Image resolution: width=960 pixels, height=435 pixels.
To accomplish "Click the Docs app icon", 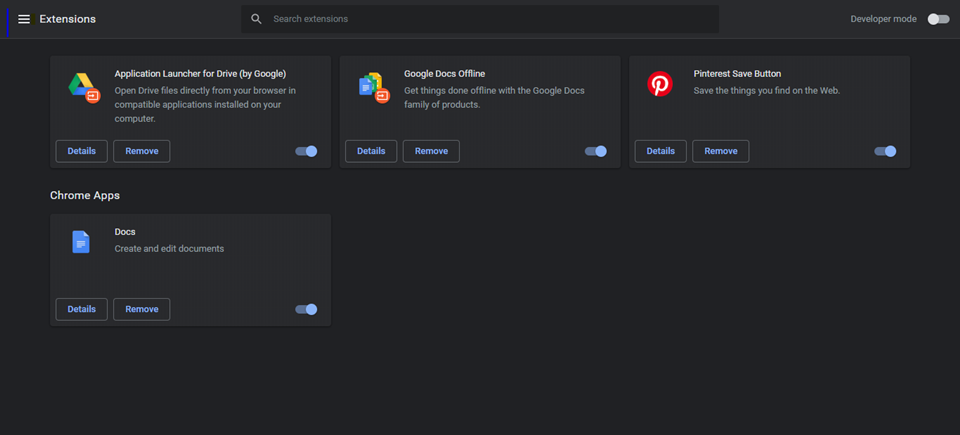I will coord(81,242).
